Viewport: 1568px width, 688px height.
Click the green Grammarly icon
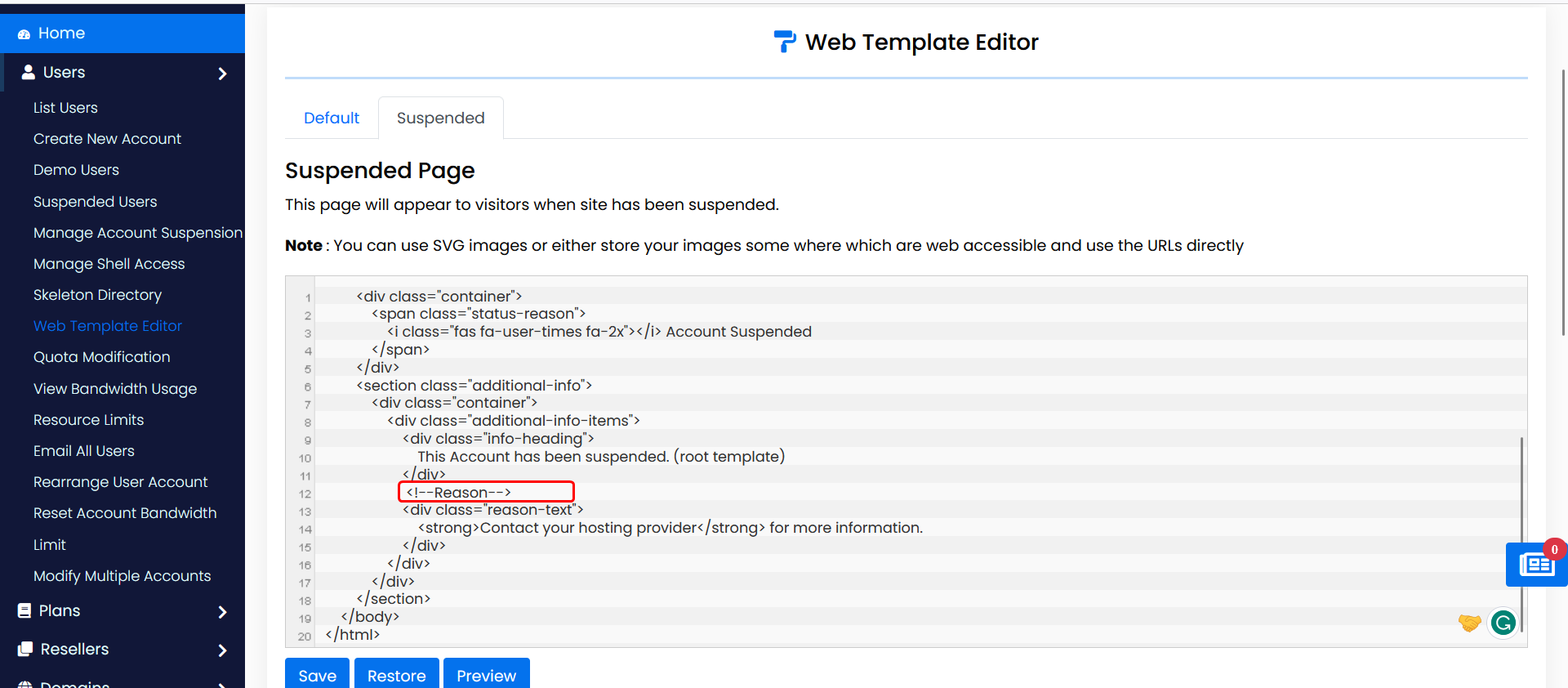pos(1503,623)
